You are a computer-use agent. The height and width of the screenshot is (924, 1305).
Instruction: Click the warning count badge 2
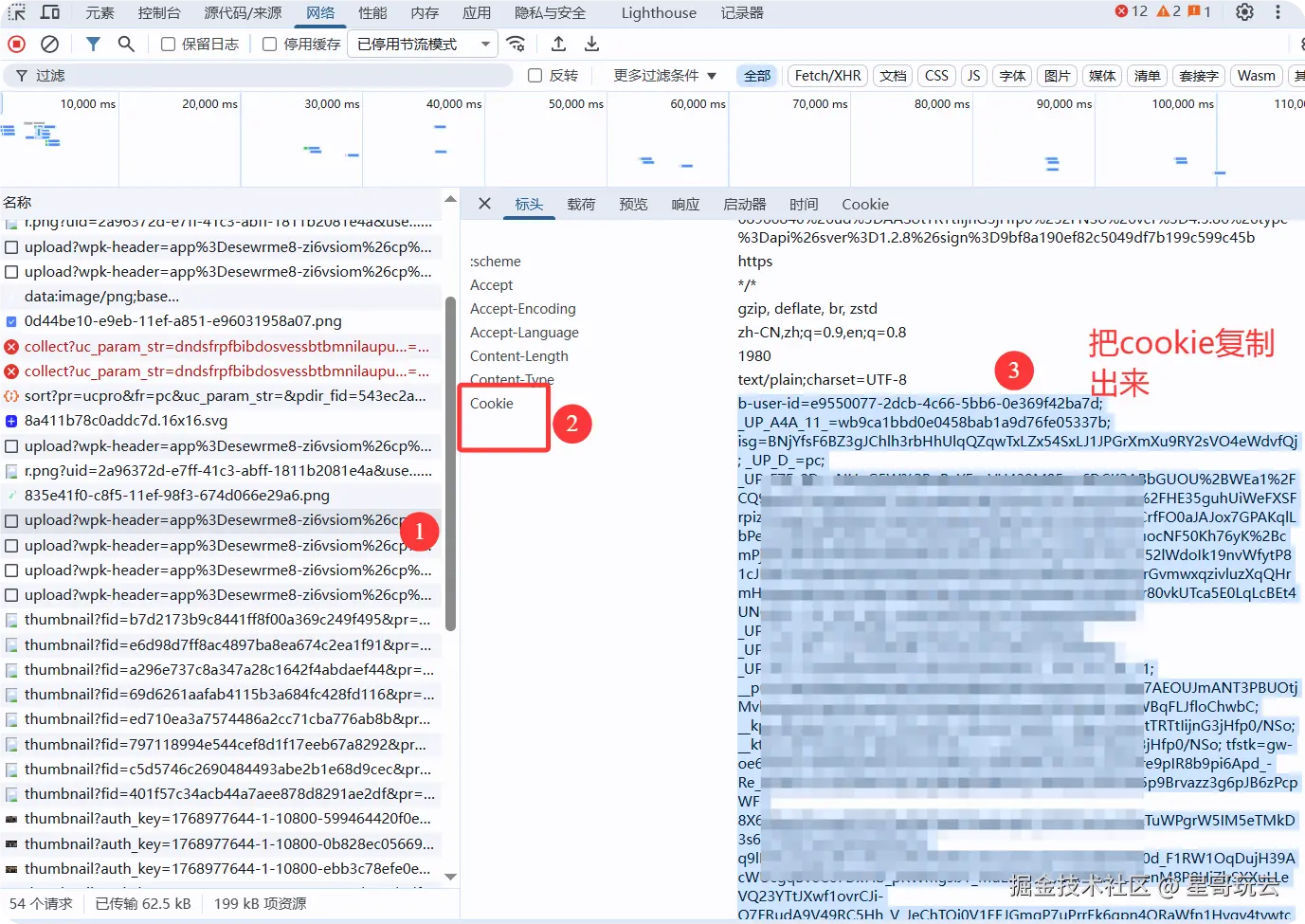(1169, 11)
